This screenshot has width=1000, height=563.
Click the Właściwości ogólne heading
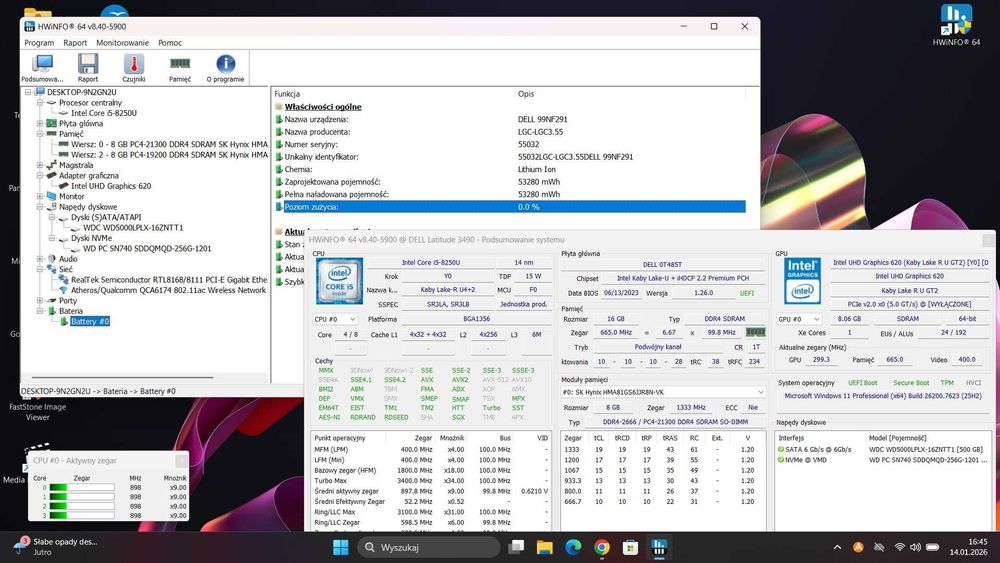coord(323,107)
